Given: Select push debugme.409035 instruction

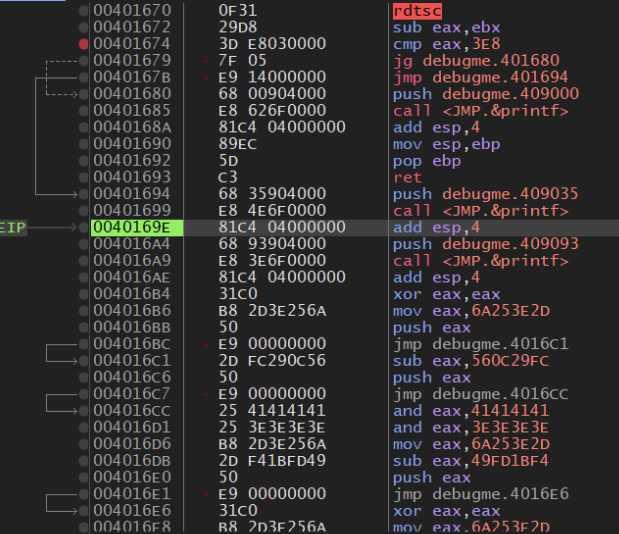Looking at the screenshot, I should tap(486, 194).
